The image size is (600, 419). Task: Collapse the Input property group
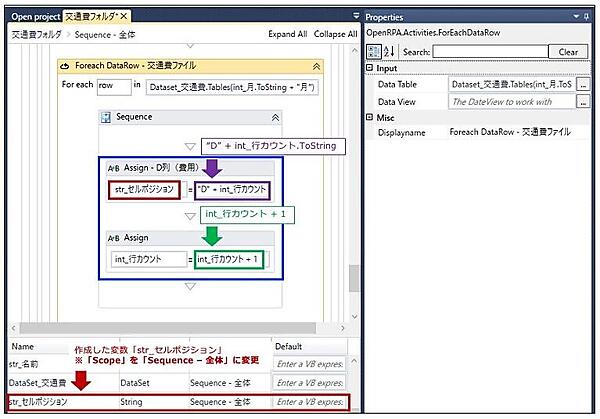(370, 68)
